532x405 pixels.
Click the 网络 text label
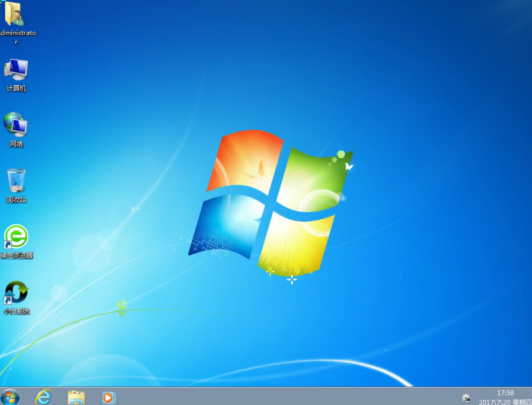click(16, 144)
